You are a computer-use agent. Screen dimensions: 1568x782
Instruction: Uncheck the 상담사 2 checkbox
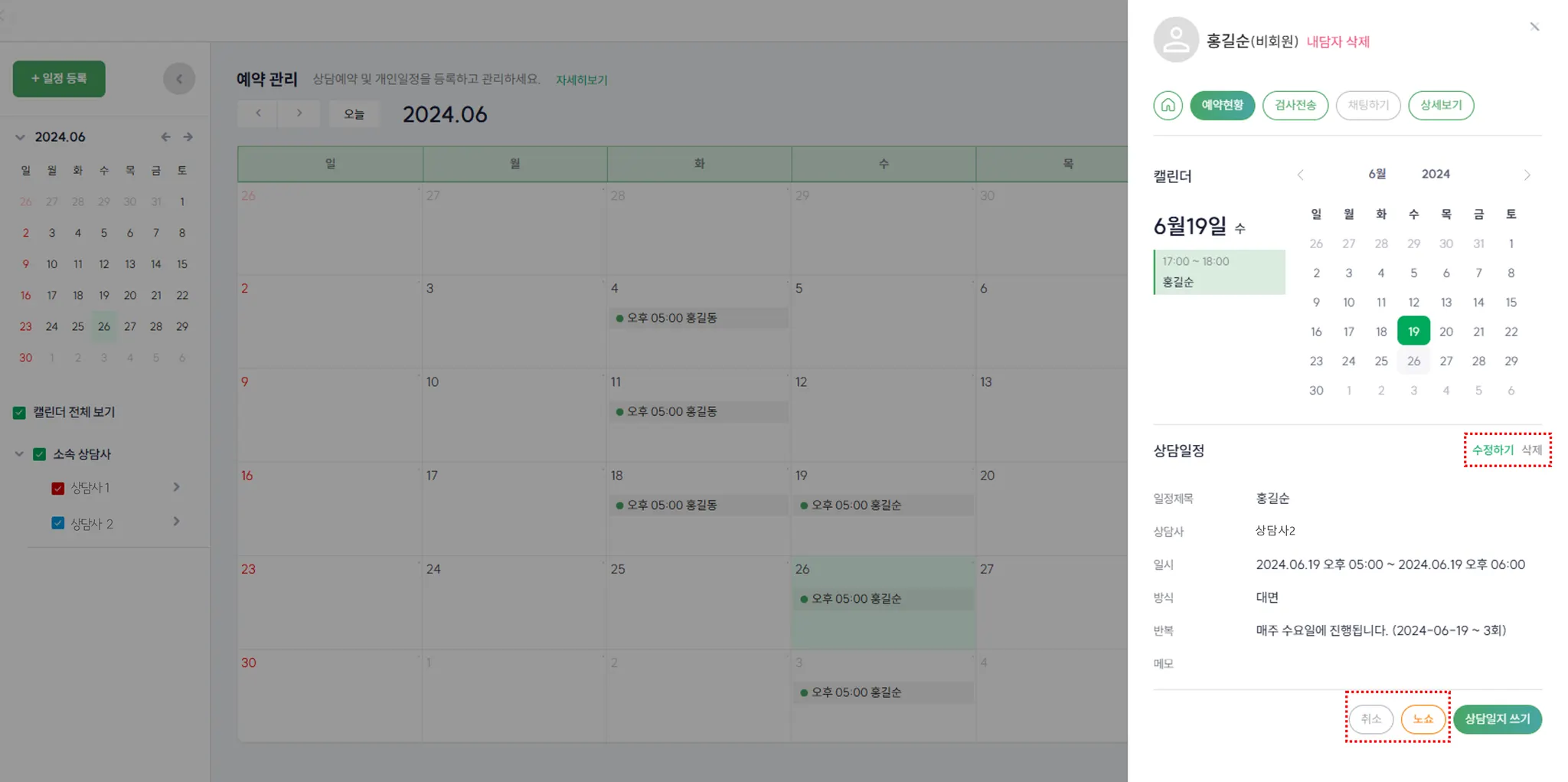[57, 524]
